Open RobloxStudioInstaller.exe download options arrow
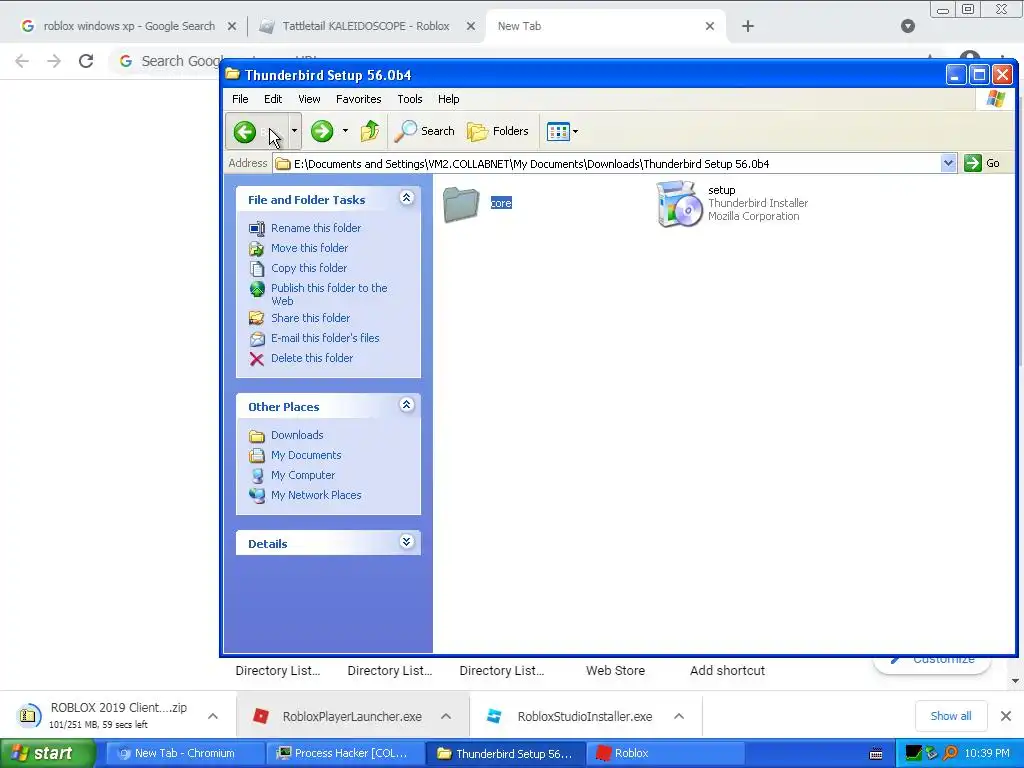The width and height of the screenshot is (1024, 768). pyautogui.click(x=679, y=716)
